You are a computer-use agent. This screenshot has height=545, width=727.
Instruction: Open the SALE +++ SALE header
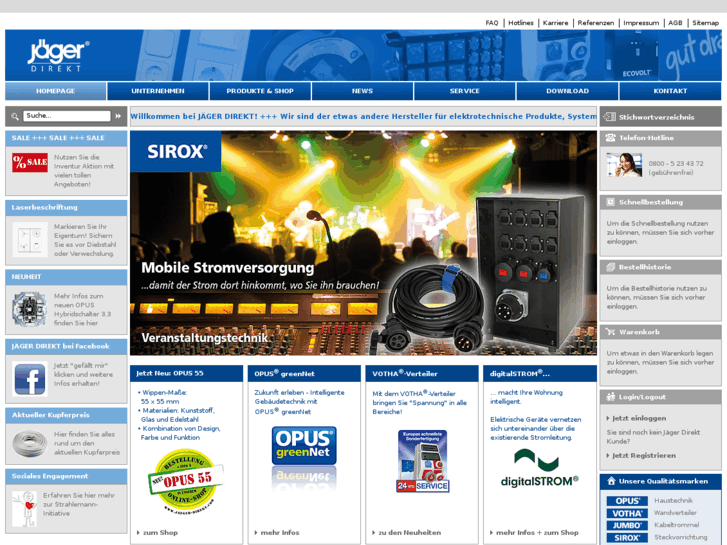click(x=66, y=138)
